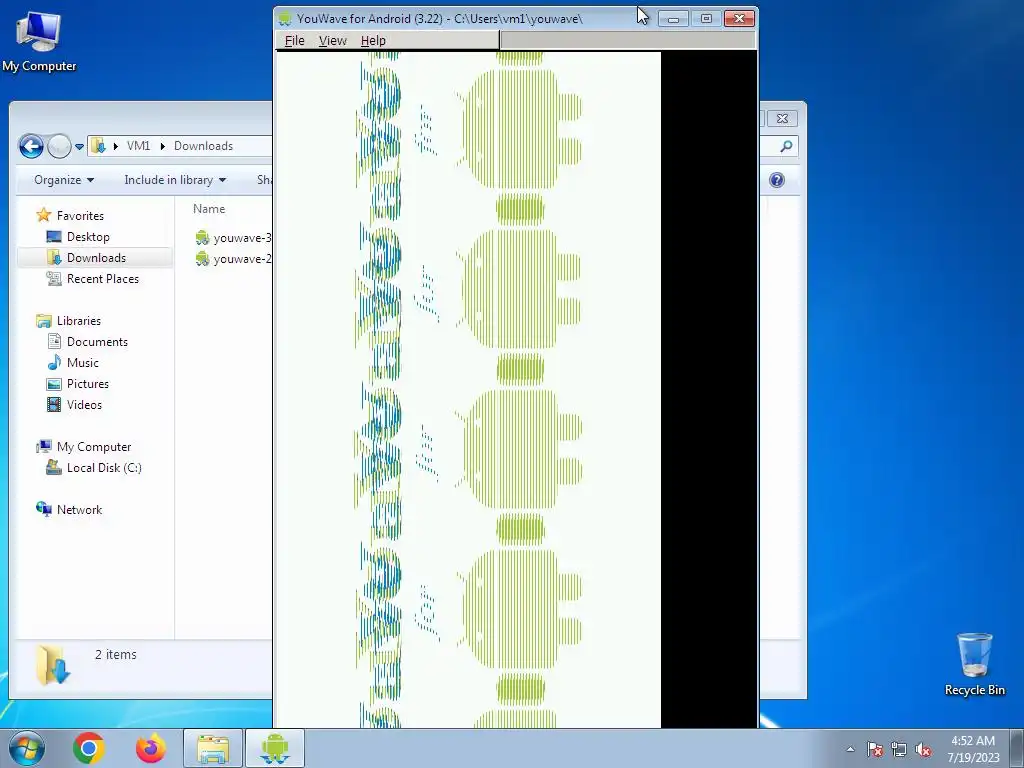
Task: Switch to YouWave app on taskbar
Action: click(275, 748)
